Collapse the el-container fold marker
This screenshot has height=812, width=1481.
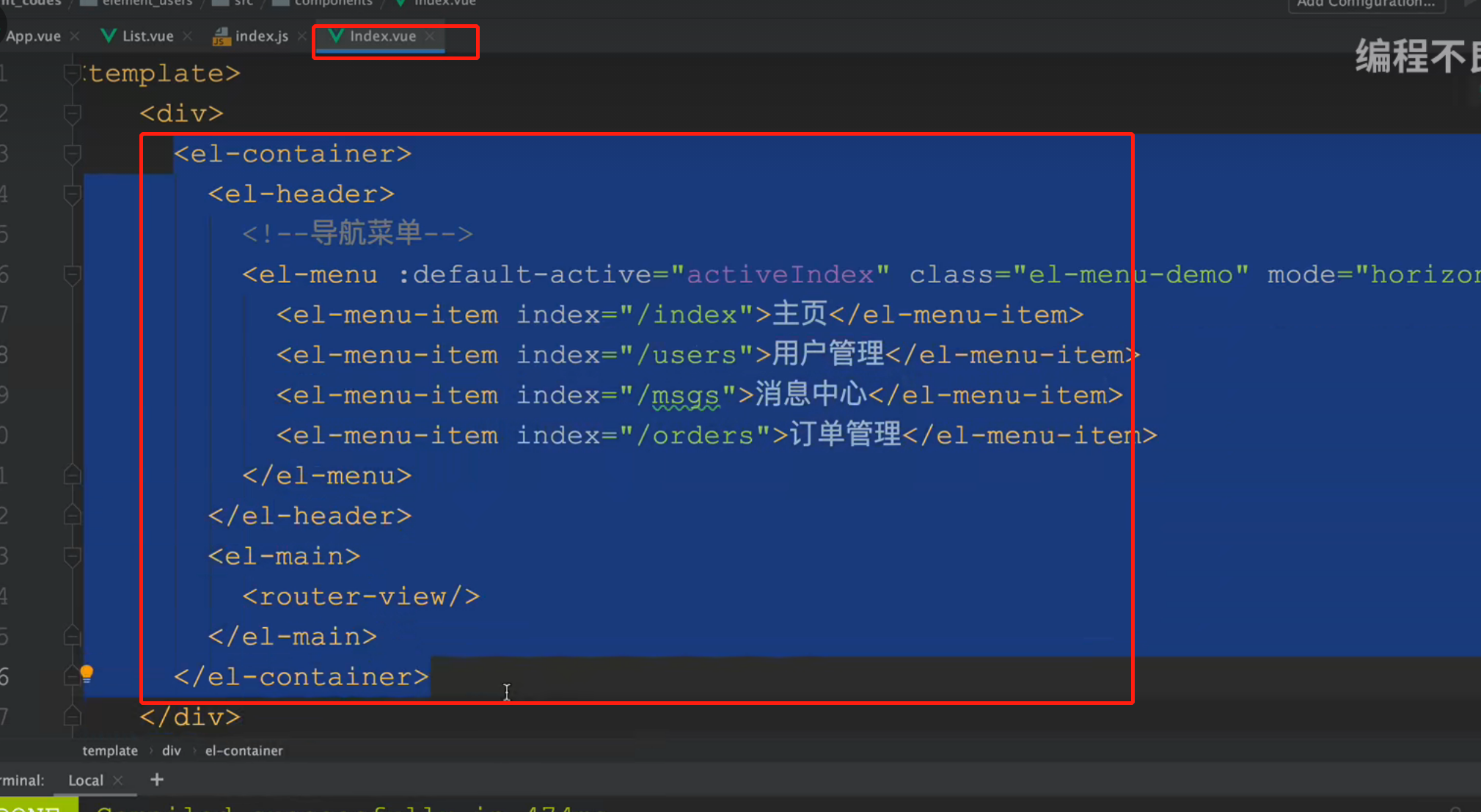click(72, 154)
